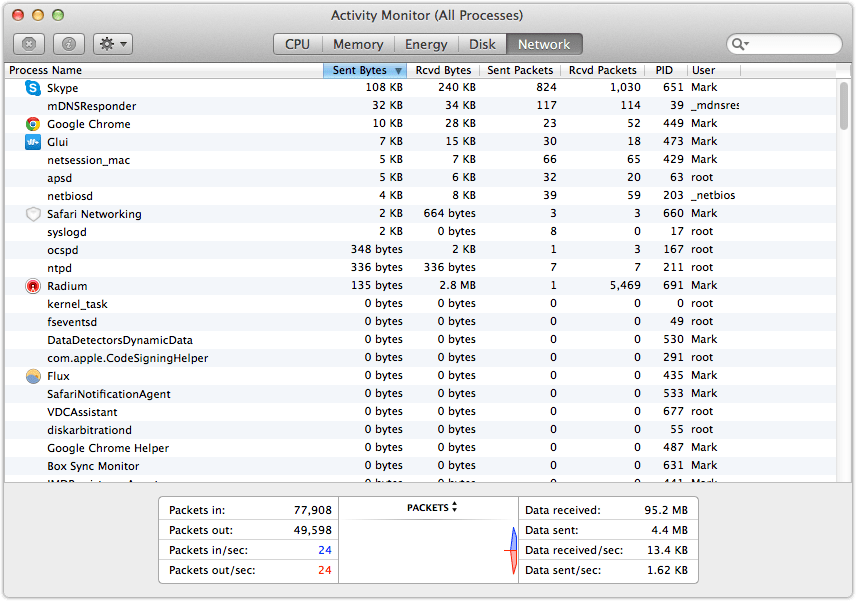
Task: Select the diskarbitrationd process
Action: tap(420, 430)
